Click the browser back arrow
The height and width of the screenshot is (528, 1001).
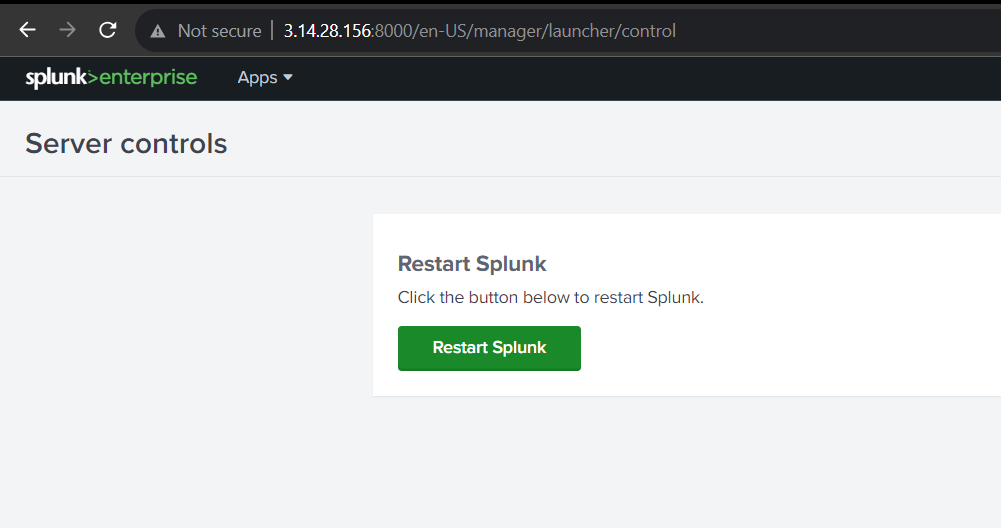[27, 30]
